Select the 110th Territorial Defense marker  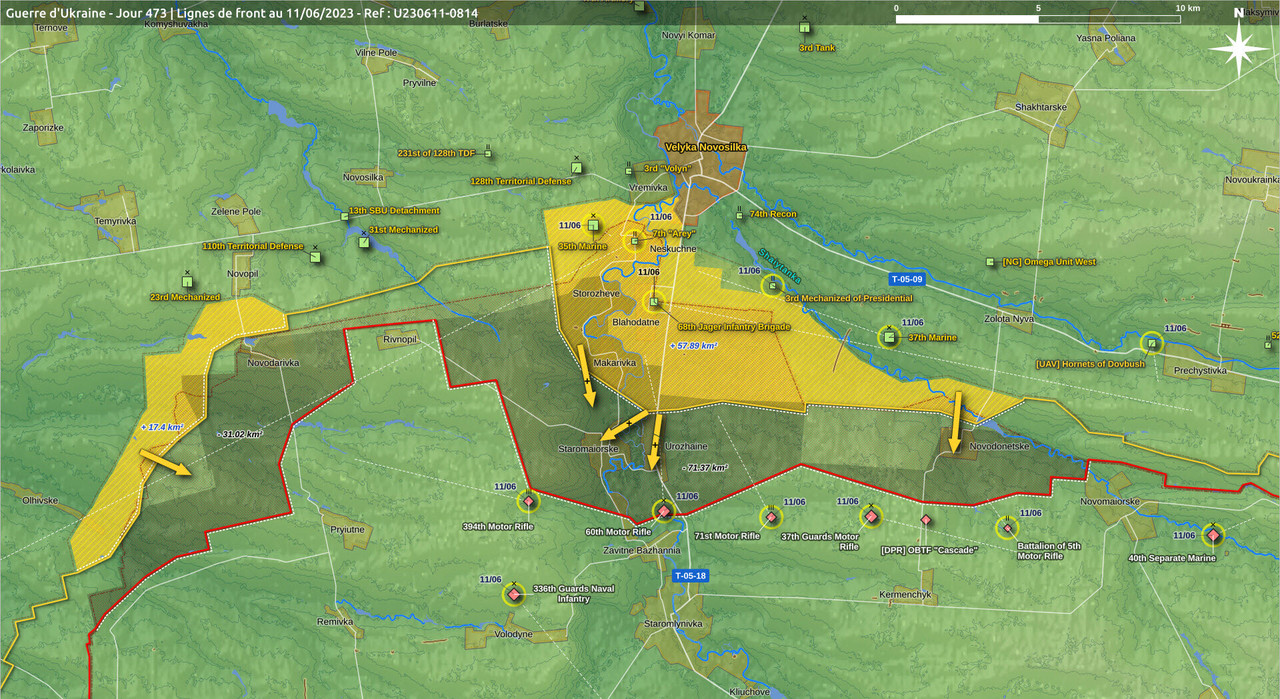point(315,256)
